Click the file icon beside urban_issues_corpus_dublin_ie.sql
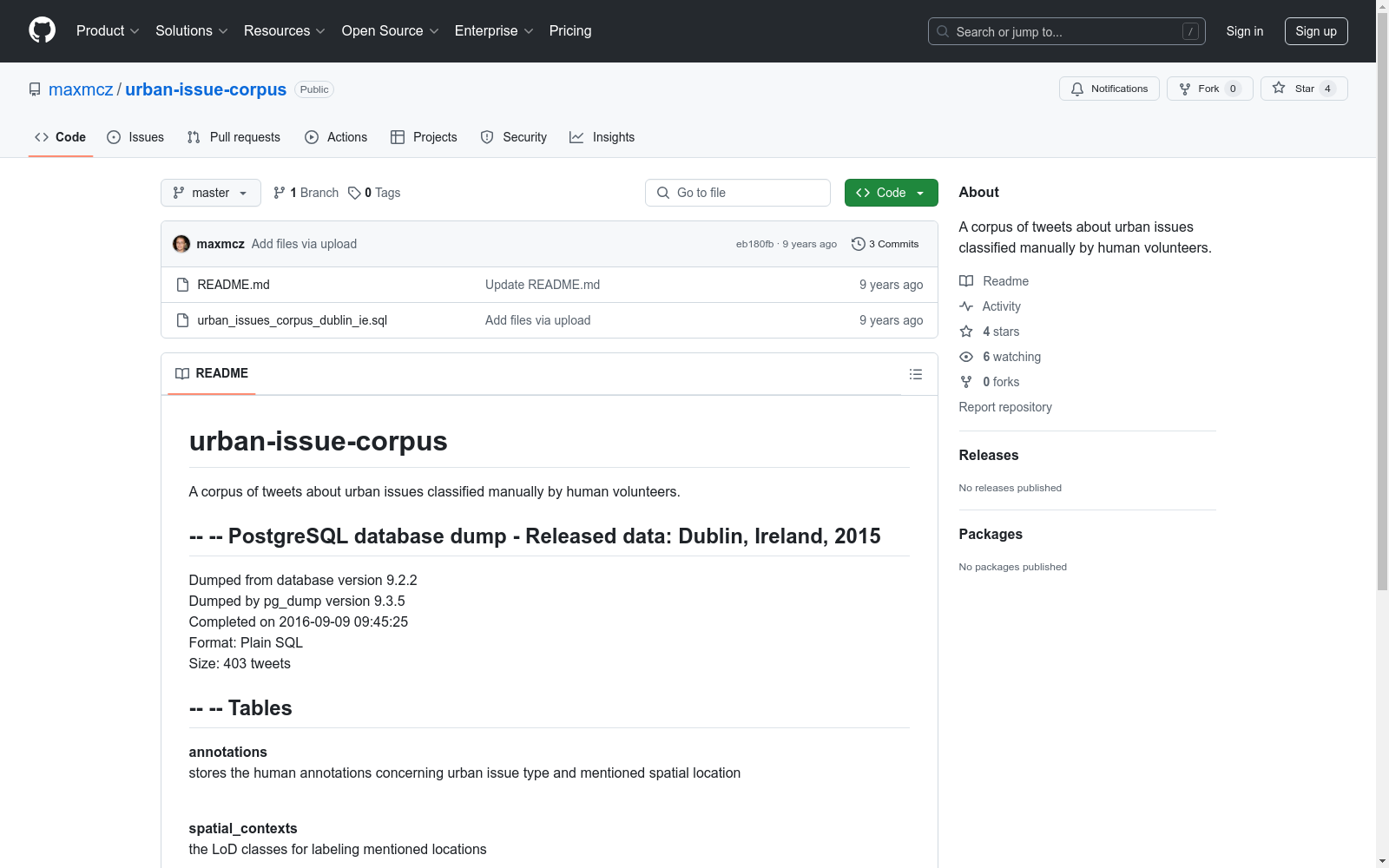This screenshot has height=868, width=1389. coord(182,320)
